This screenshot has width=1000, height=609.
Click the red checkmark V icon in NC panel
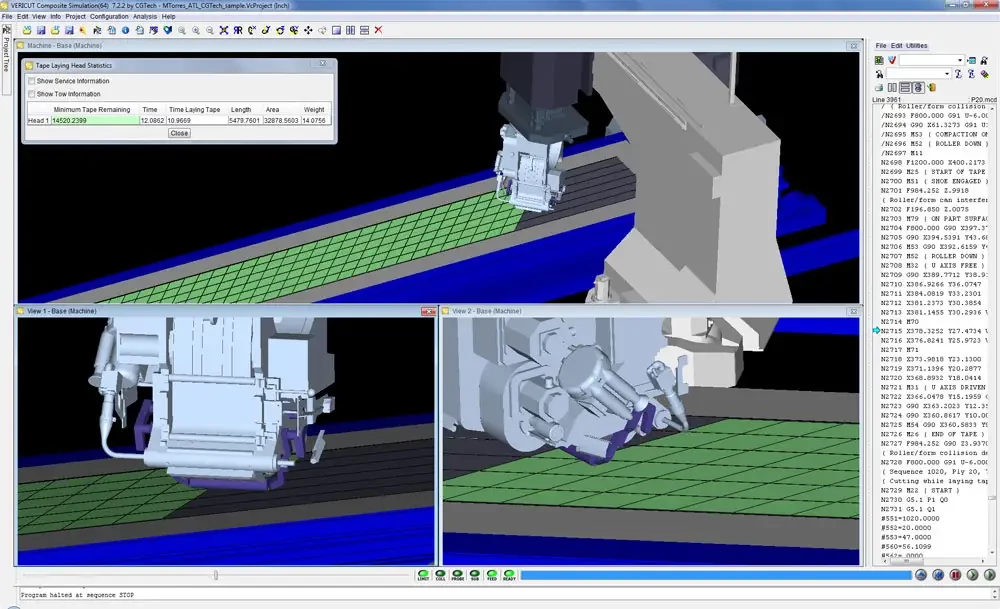892,60
